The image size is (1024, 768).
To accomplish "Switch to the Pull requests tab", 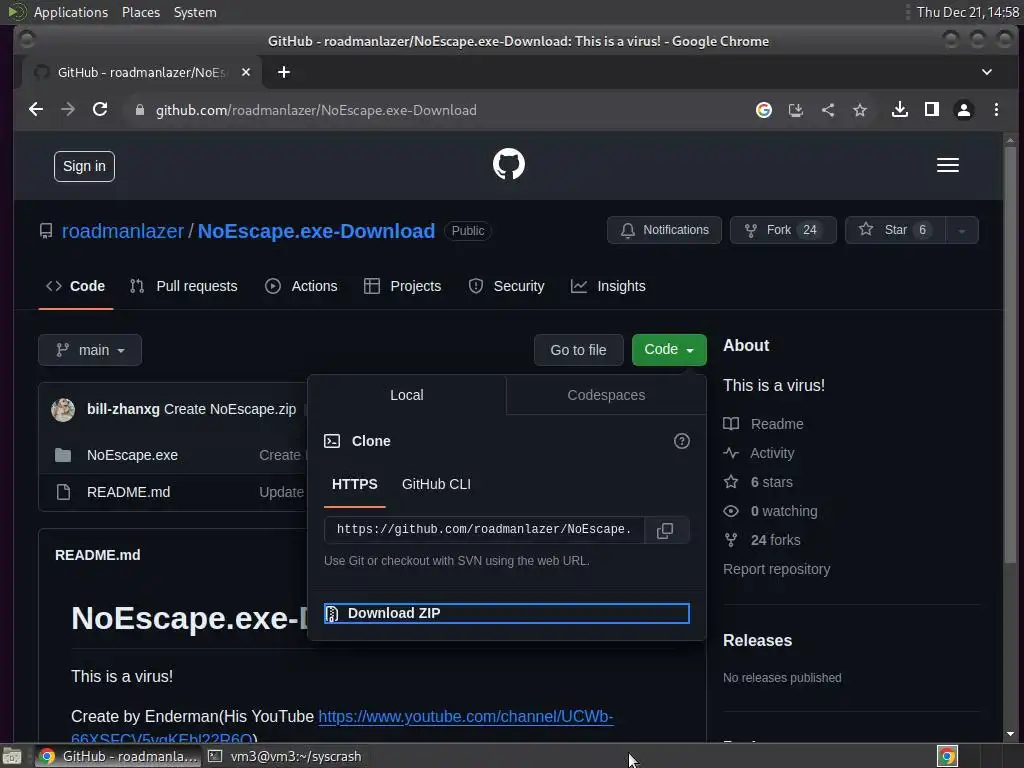I will pos(184,286).
